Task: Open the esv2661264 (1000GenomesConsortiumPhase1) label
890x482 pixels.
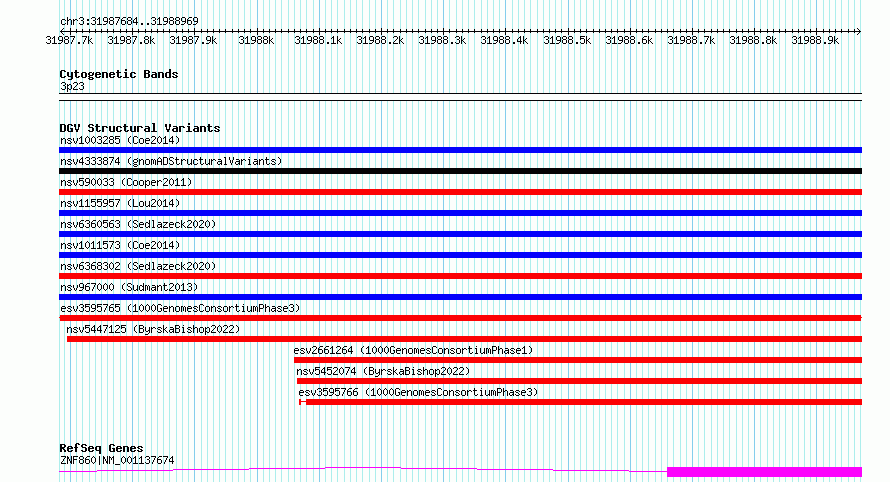Action: [x=413, y=350]
